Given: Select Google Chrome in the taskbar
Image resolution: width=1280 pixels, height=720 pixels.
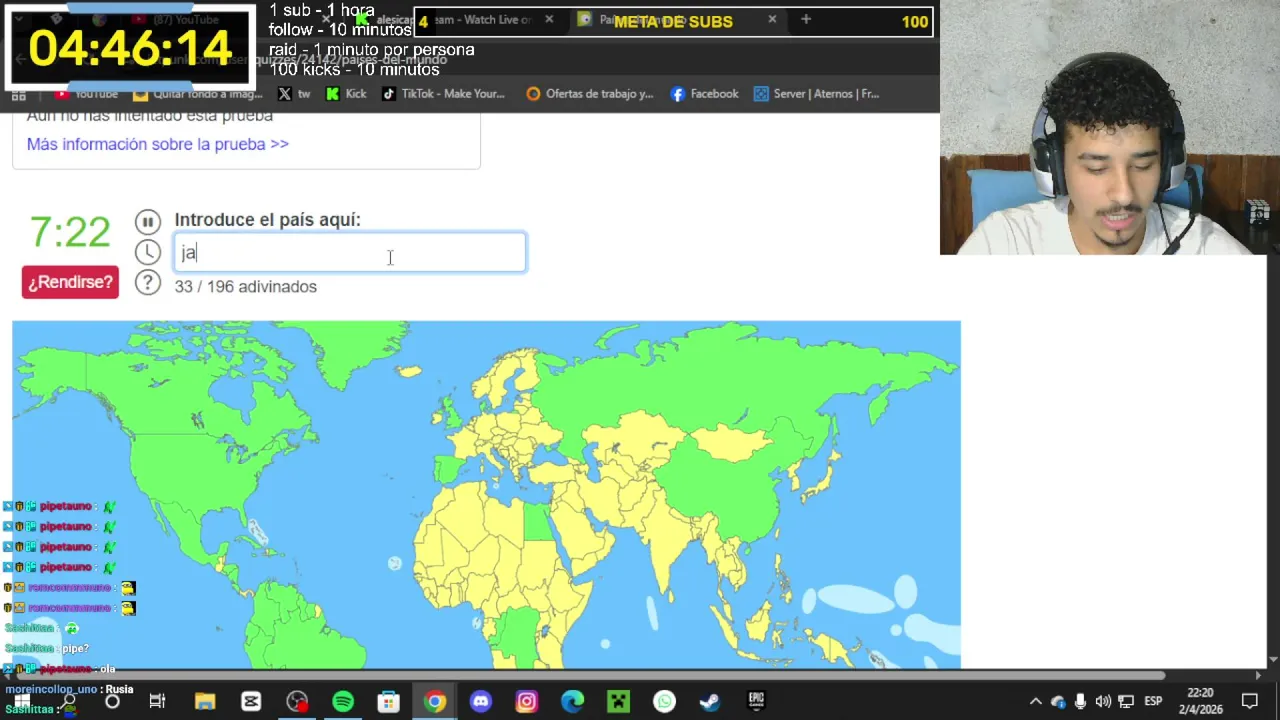Looking at the screenshot, I should 434,702.
